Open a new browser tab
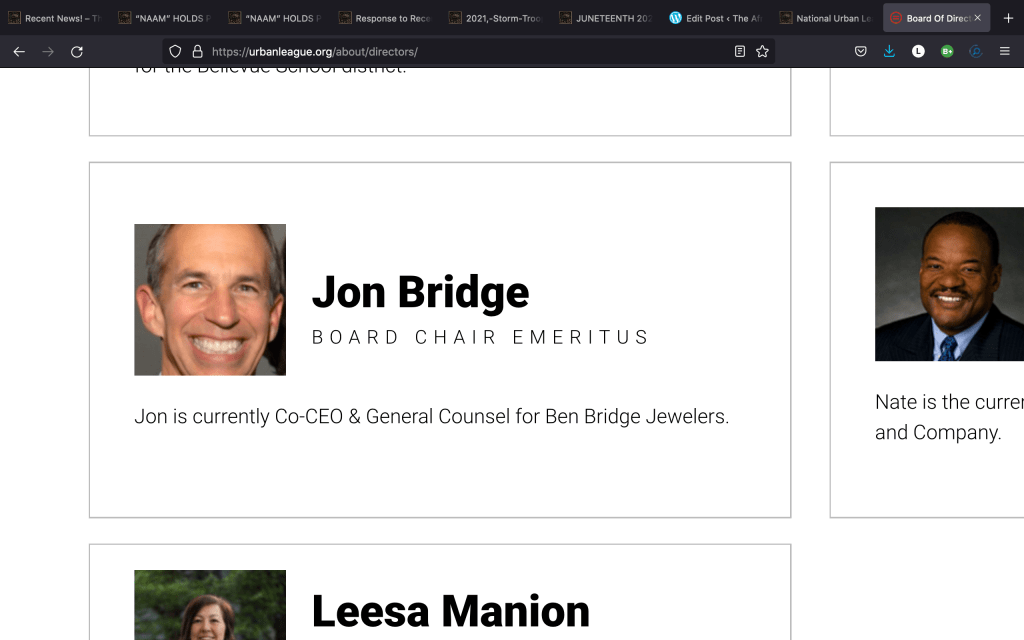1024x640 pixels. [1008, 18]
